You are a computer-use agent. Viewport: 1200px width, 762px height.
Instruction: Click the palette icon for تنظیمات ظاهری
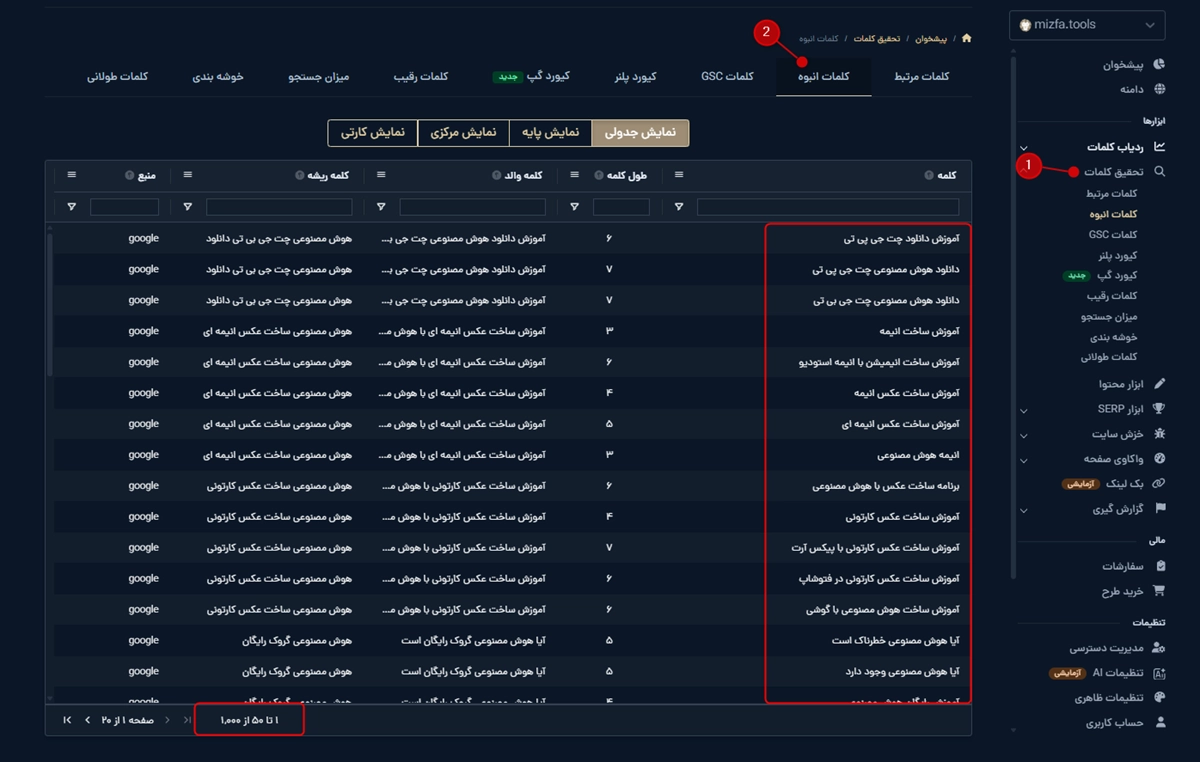tap(1159, 697)
